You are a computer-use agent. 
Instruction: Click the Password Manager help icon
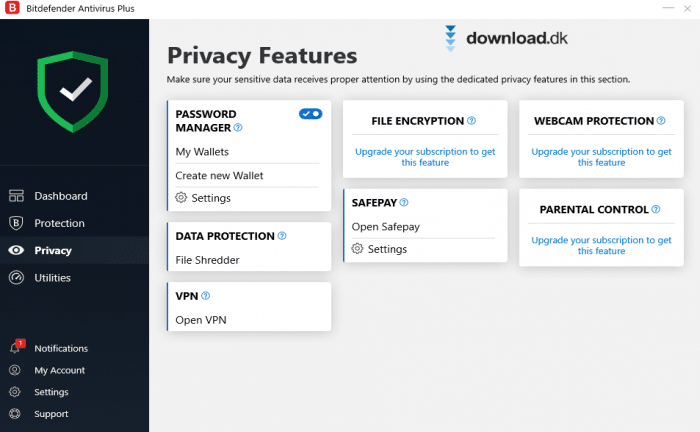pyautogui.click(x=238, y=128)
